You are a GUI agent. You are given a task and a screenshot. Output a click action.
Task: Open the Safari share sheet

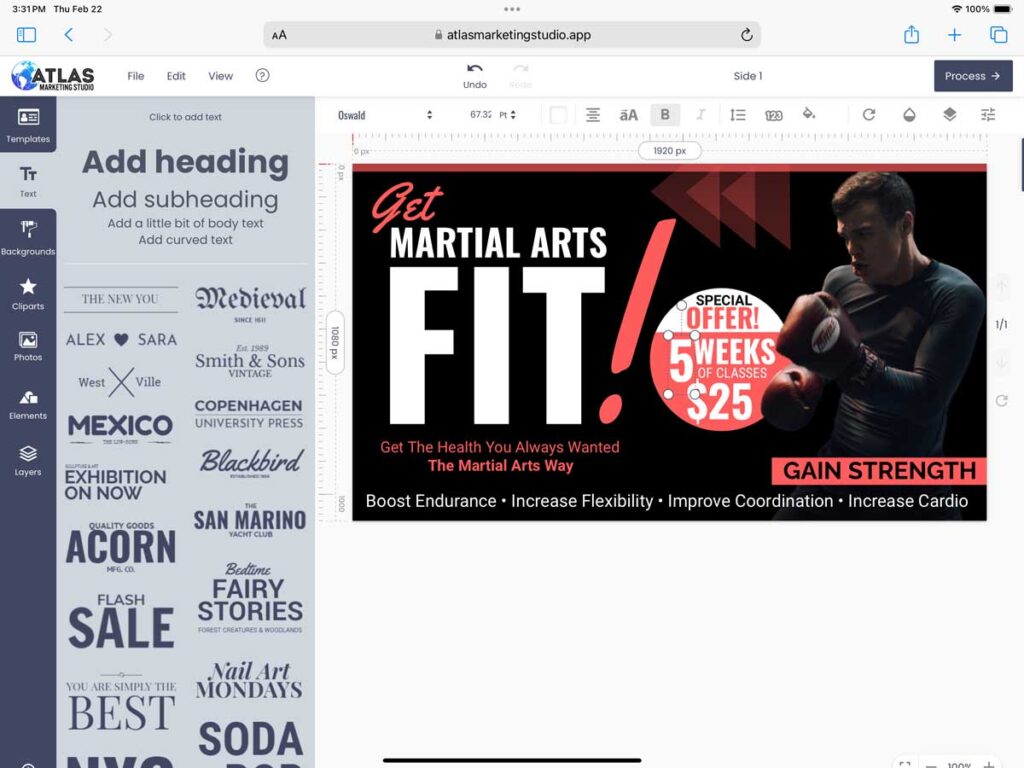coord(911,35)
